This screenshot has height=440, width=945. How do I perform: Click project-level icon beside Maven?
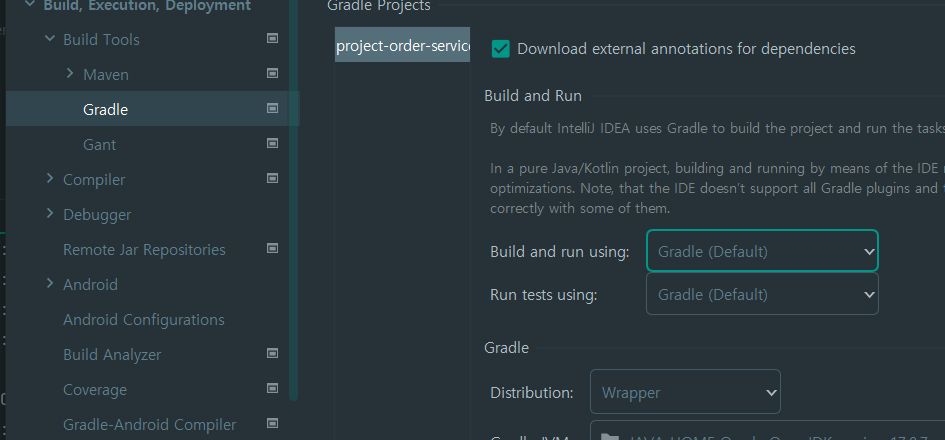pyautogui.click(x=272, y=74)
